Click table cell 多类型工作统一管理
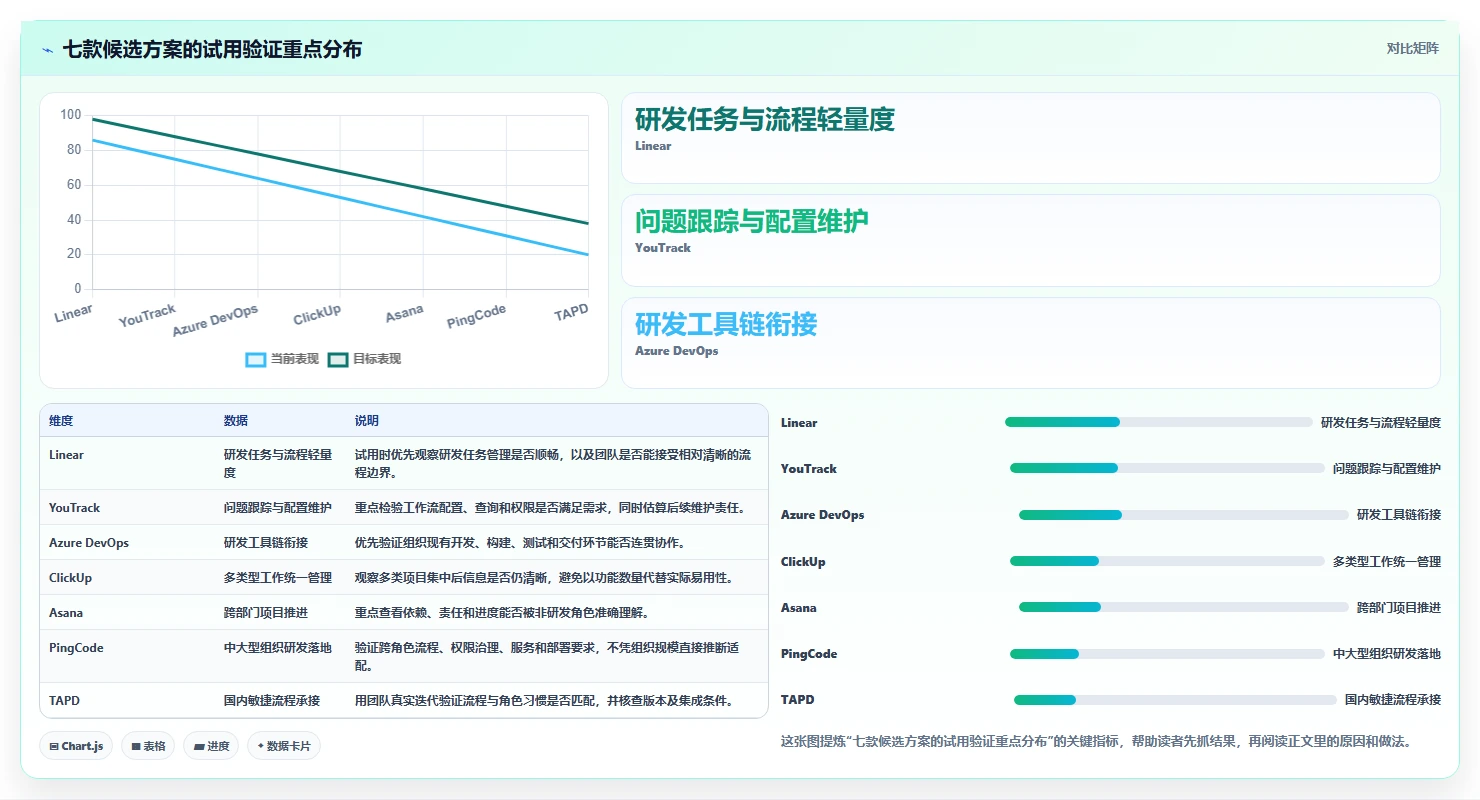Image resolution: width=1480 pixels, height=800 pixels. (278, 578)
